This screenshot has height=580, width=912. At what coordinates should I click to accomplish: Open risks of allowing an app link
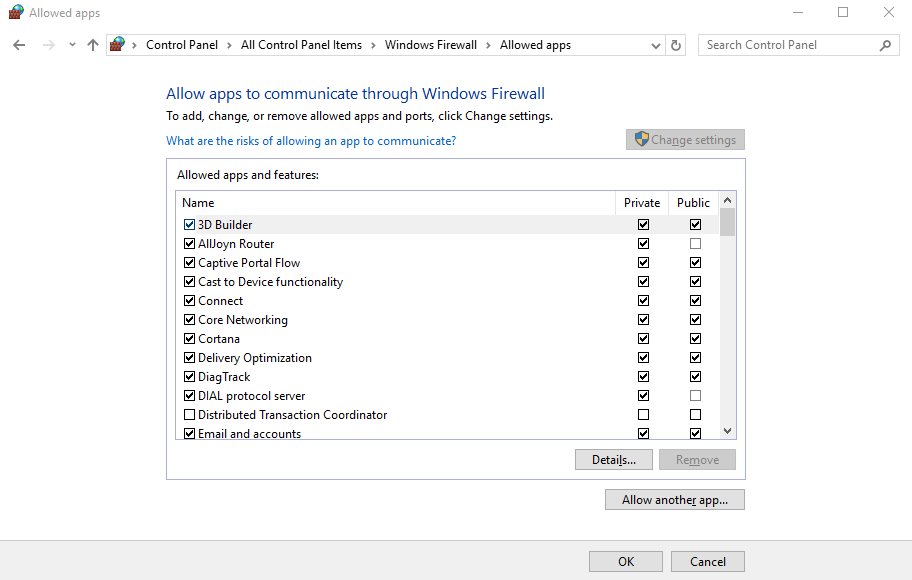311,141
